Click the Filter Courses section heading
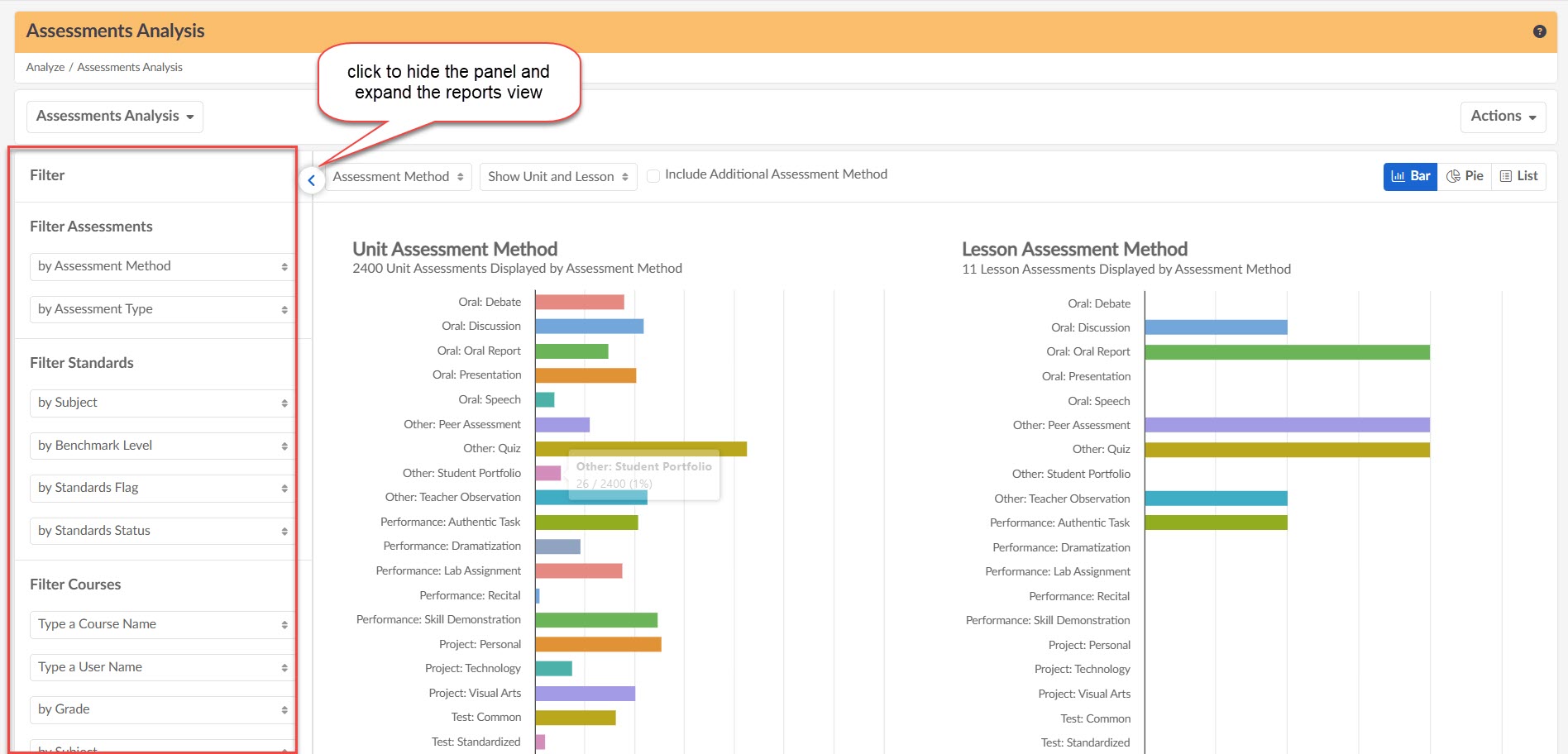Viewport: 1568px width, 754px height. 75,585
